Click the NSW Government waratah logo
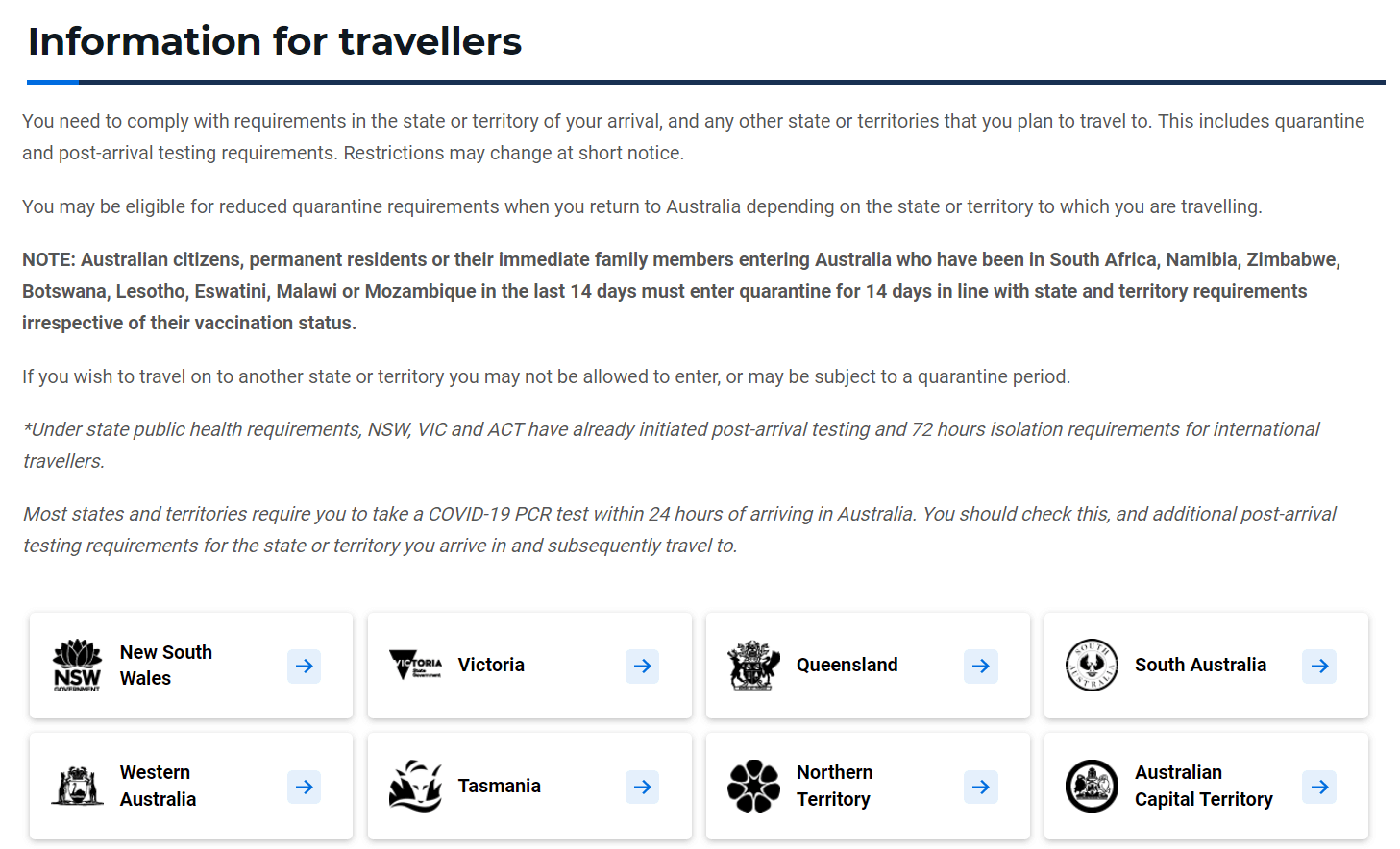This screenshot has width=1400, height=849. (x=77, y=666)
